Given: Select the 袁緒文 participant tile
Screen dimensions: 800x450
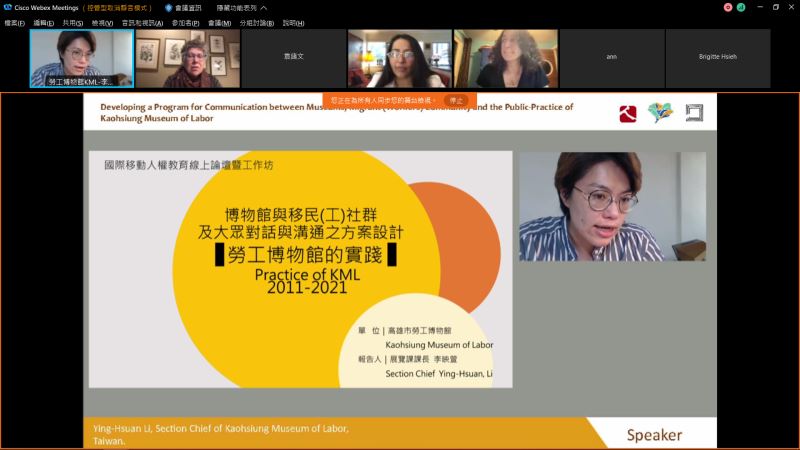Looking at the screenshot, I should pos(293,58).
